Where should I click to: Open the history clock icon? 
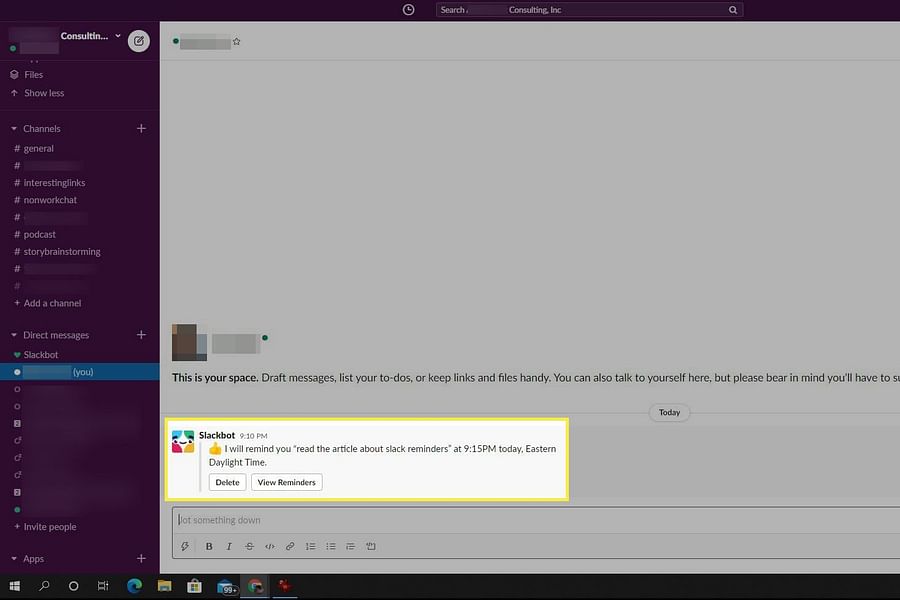(408, 10)
